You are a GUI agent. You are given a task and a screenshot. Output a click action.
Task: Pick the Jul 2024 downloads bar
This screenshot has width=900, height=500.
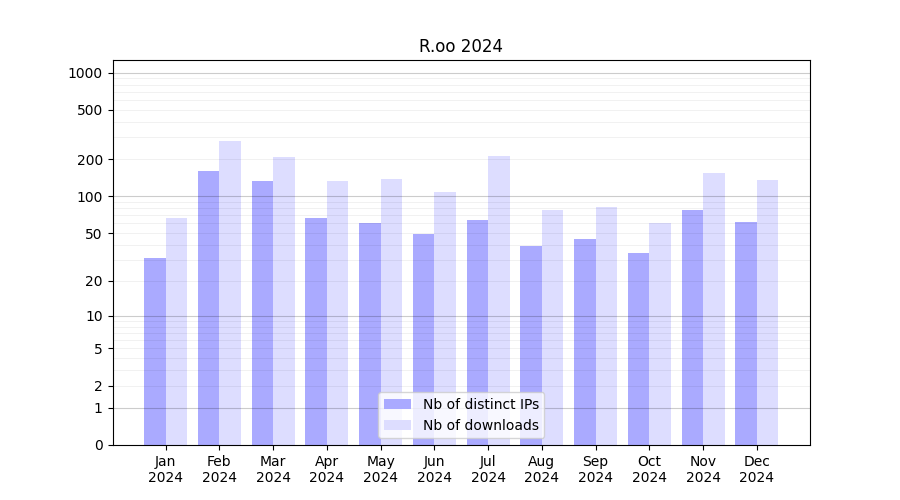(x=499, y=300)
